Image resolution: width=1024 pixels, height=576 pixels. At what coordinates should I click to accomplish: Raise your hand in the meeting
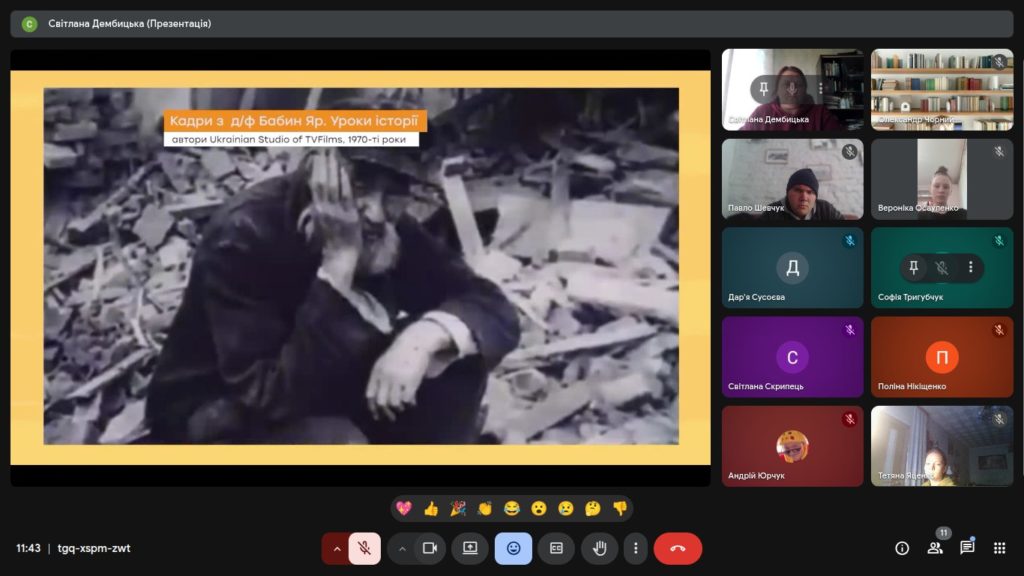pos(599,548)
